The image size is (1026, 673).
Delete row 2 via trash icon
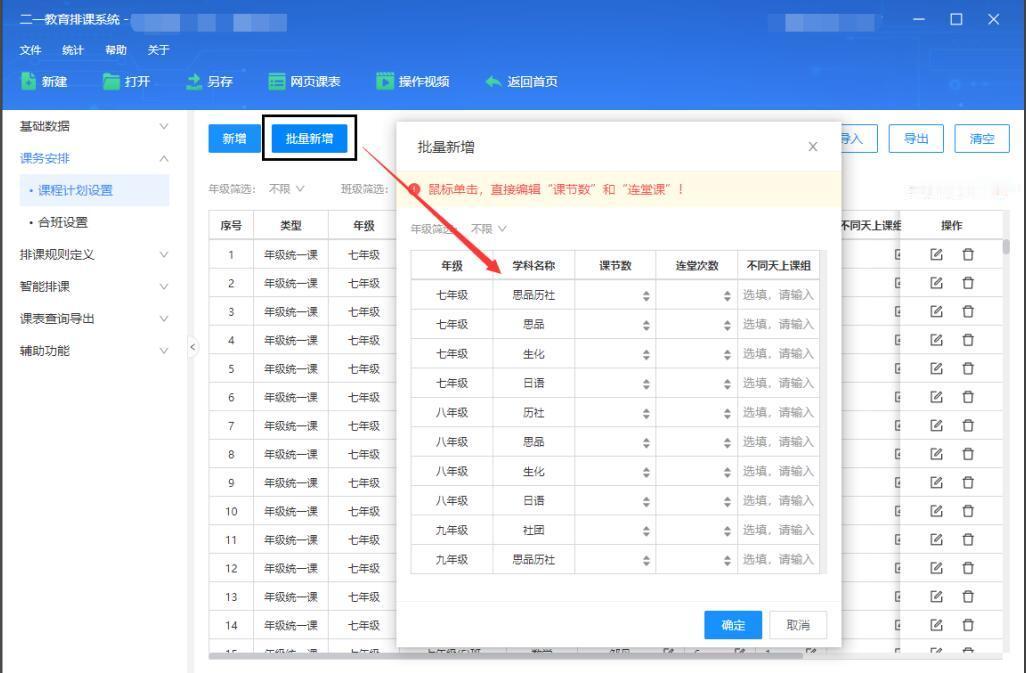(x=968, y=283)
